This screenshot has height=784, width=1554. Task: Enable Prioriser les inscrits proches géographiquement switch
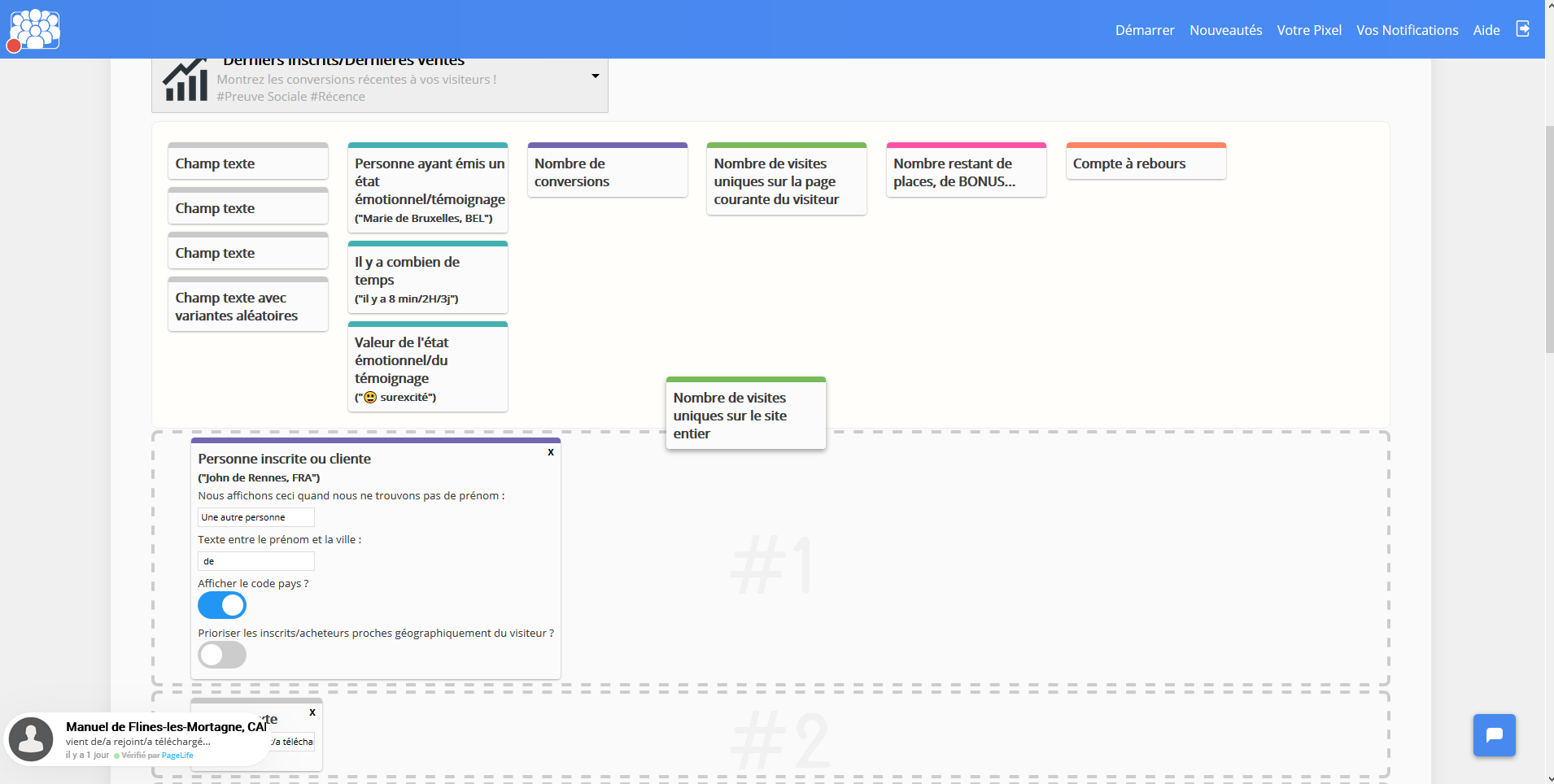point(222,655)
